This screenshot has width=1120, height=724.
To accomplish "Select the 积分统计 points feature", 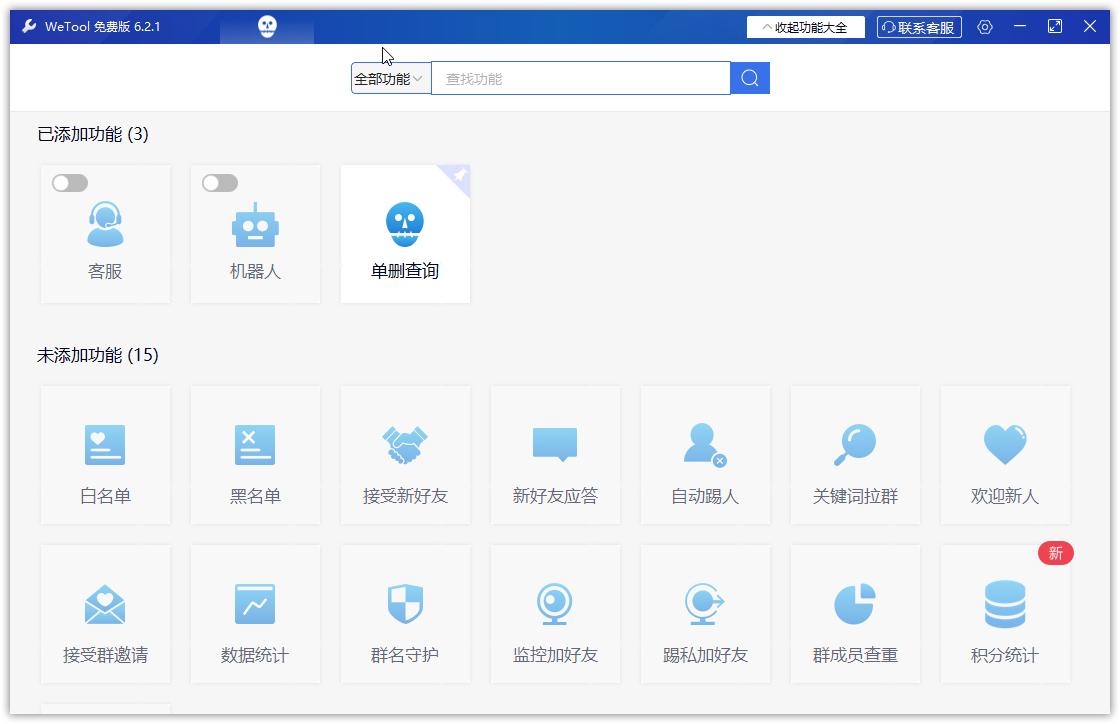I will (1005, 614).
